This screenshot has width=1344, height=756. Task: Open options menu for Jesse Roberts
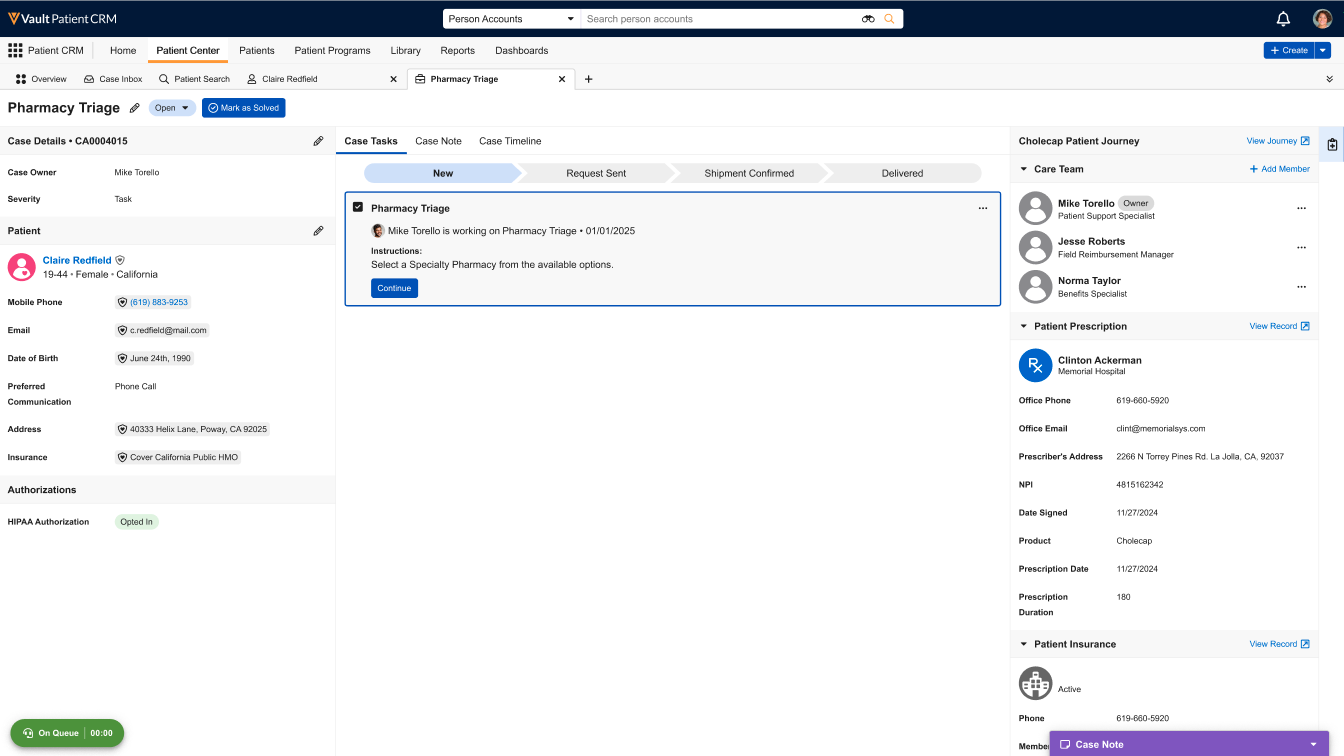coord(1301,248)
